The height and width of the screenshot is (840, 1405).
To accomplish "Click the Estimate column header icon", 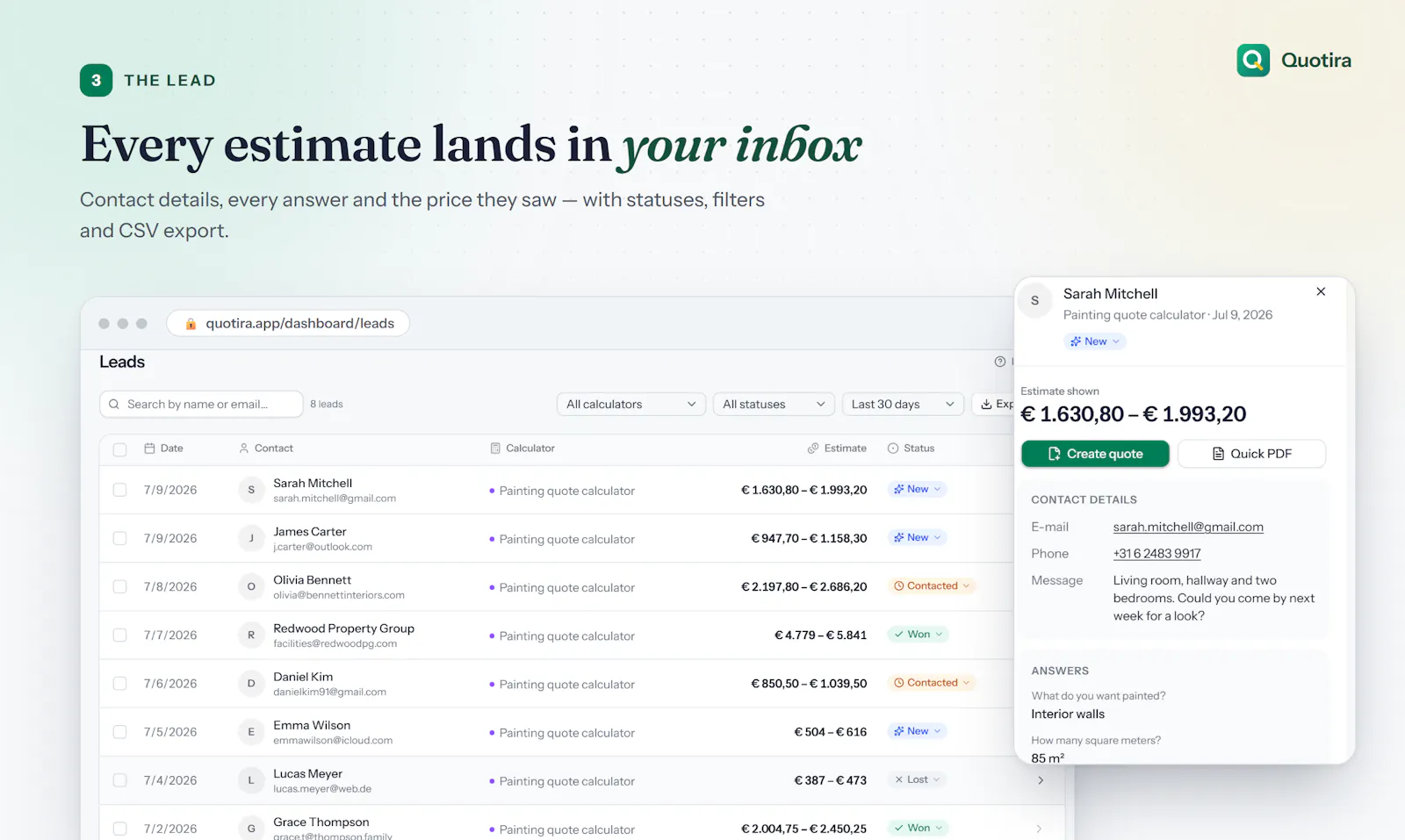I will 813,449.
